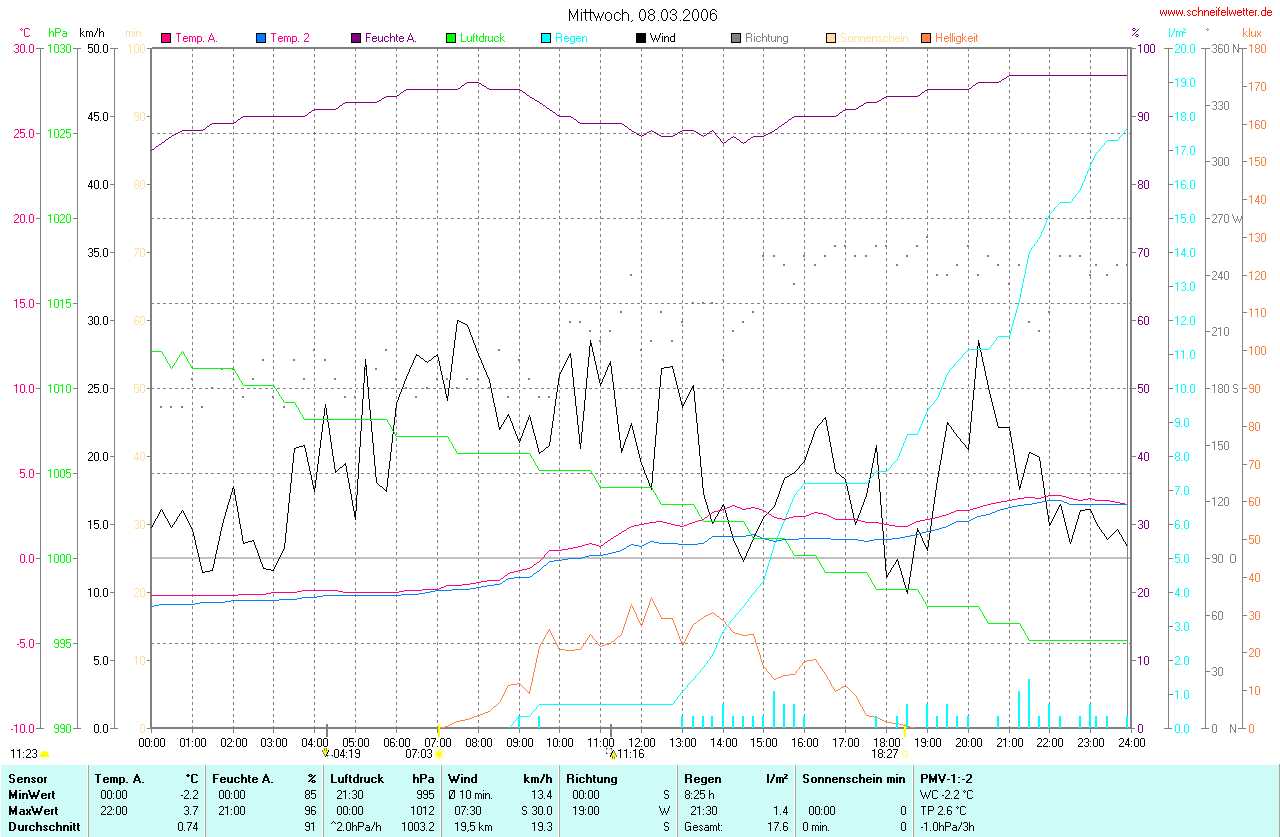Click the average wind value 19.3
1280x837 pixels.
(x=541, y=827)
